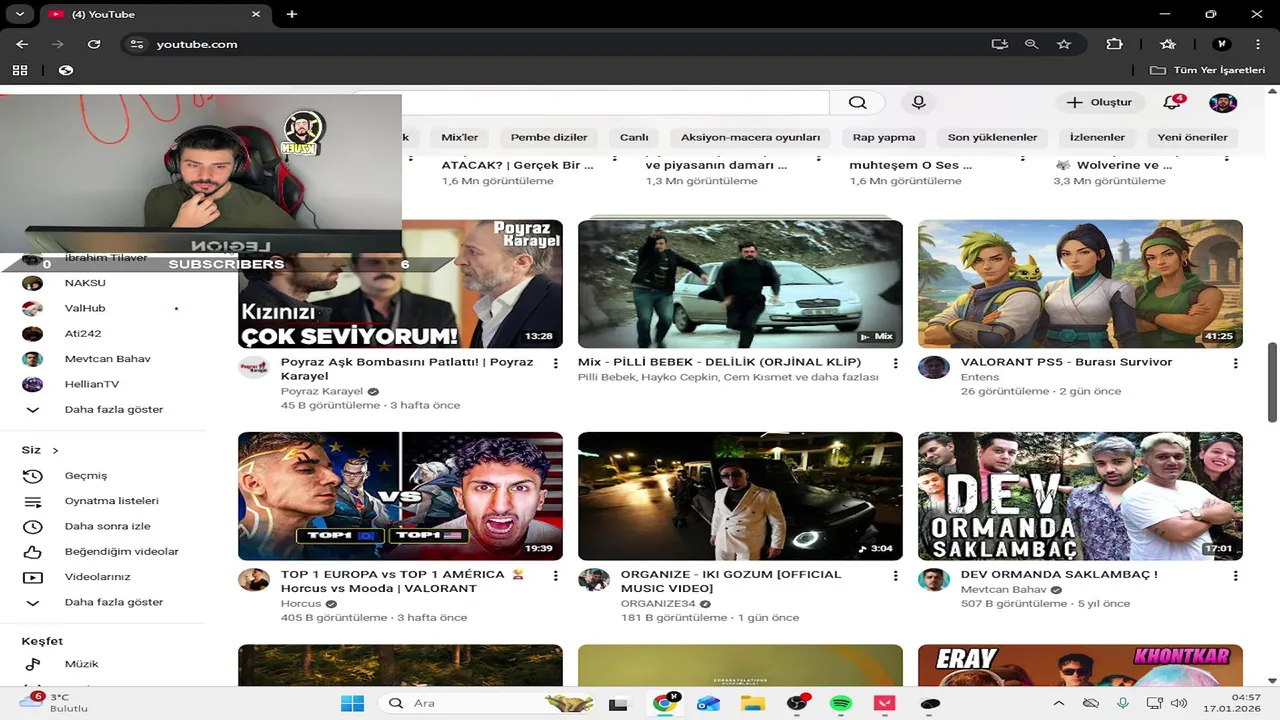Select the Pembe diziler filter chip

point(549,137)
